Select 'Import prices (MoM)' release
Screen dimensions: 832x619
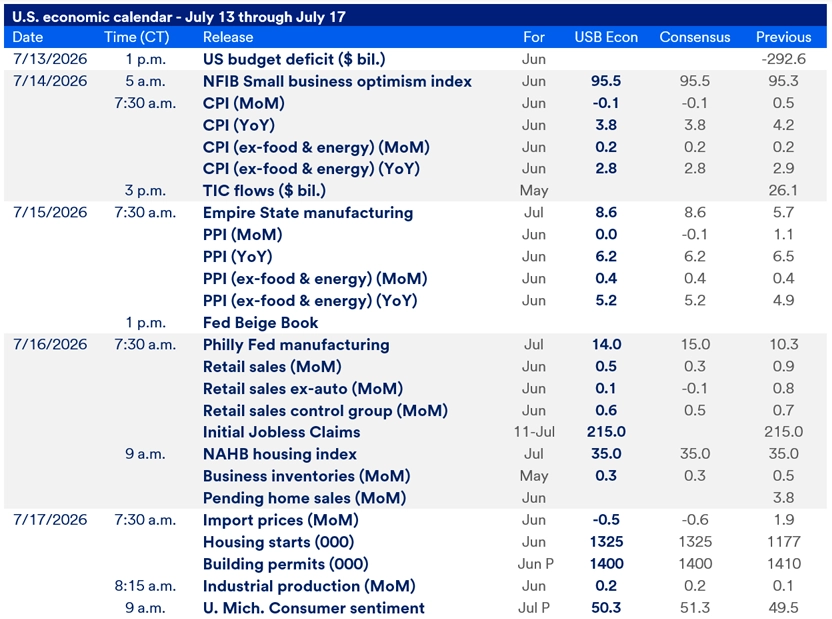(281, 520)
